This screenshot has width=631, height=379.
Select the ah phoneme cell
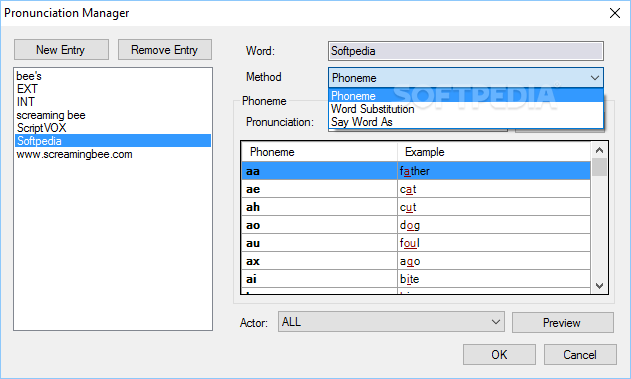[x=320, y=207]
